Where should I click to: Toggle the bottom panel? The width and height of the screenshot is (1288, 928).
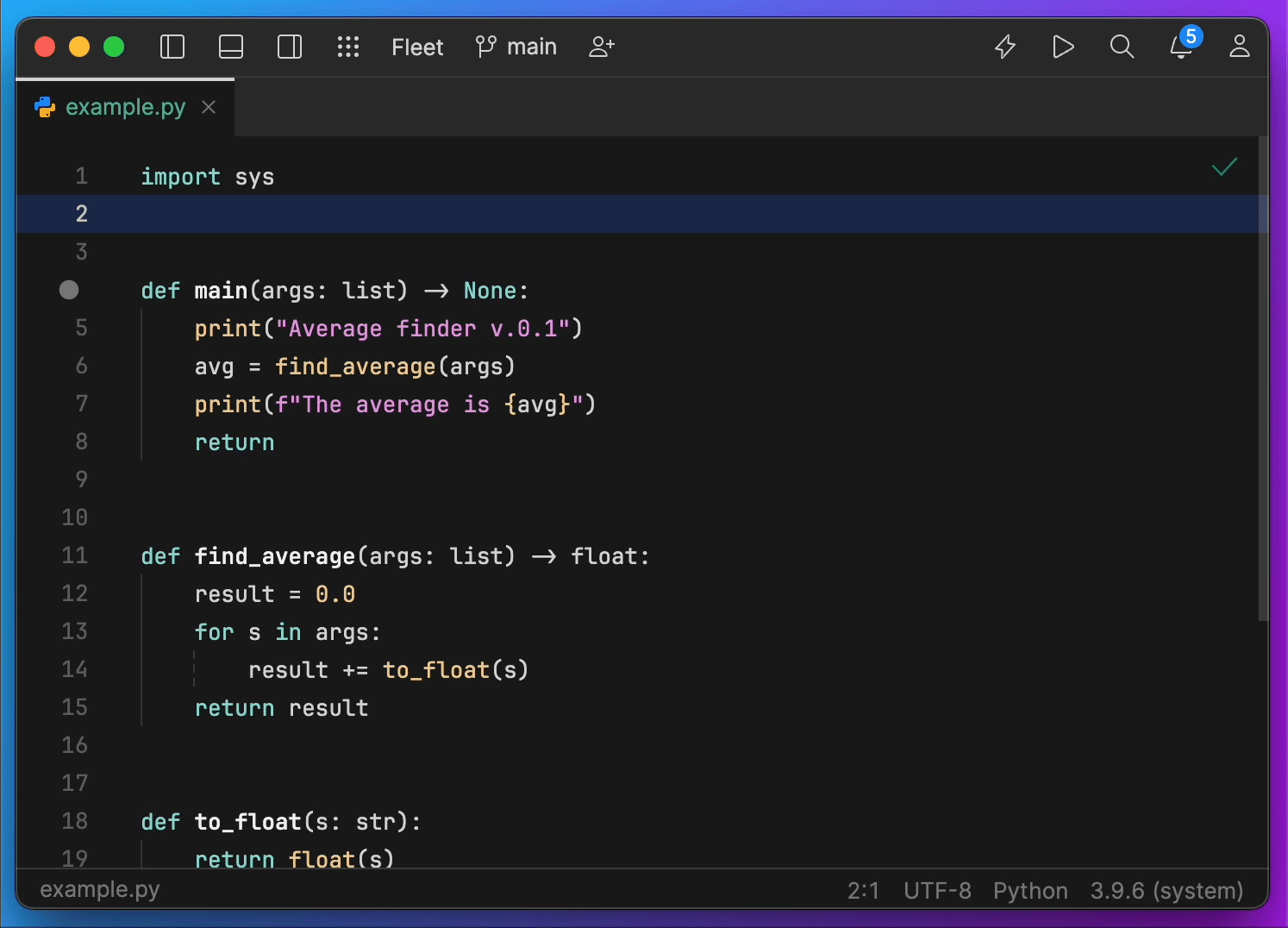tap(231, 47)
